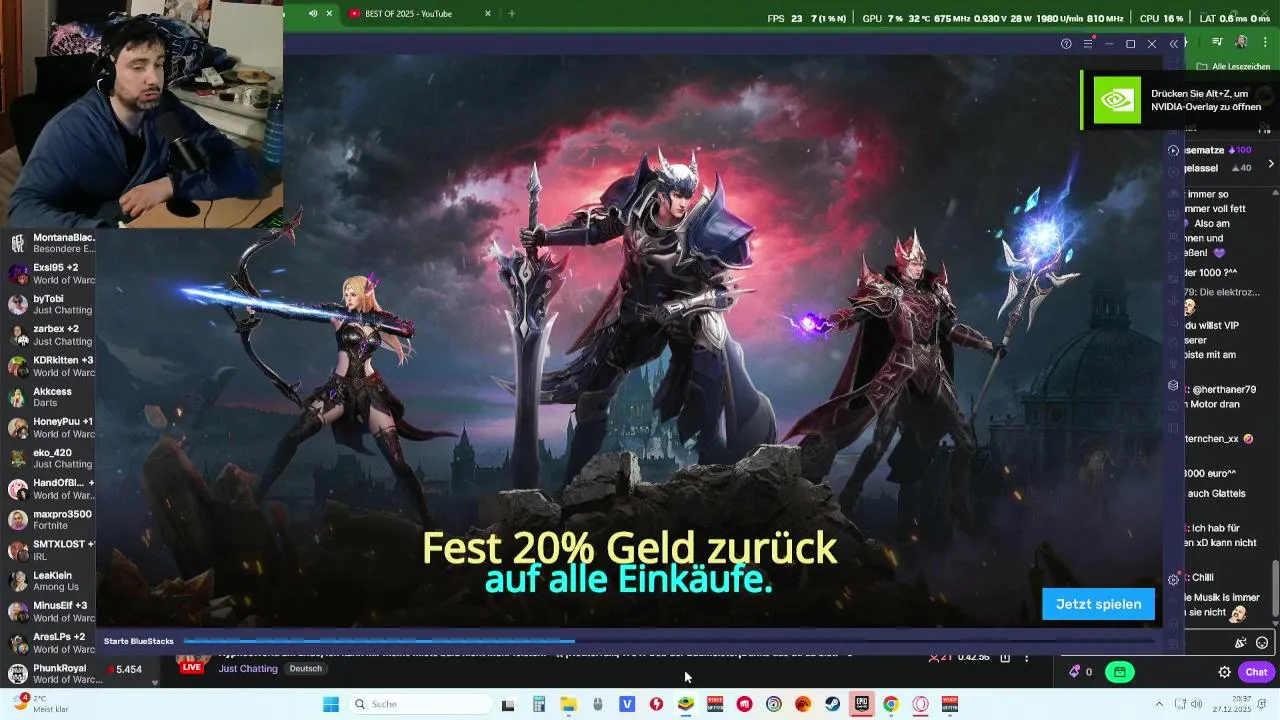This screenshot has height=720, width=1280.
Task: Open volume control in system tray
Action: (x=1197, y=704)
